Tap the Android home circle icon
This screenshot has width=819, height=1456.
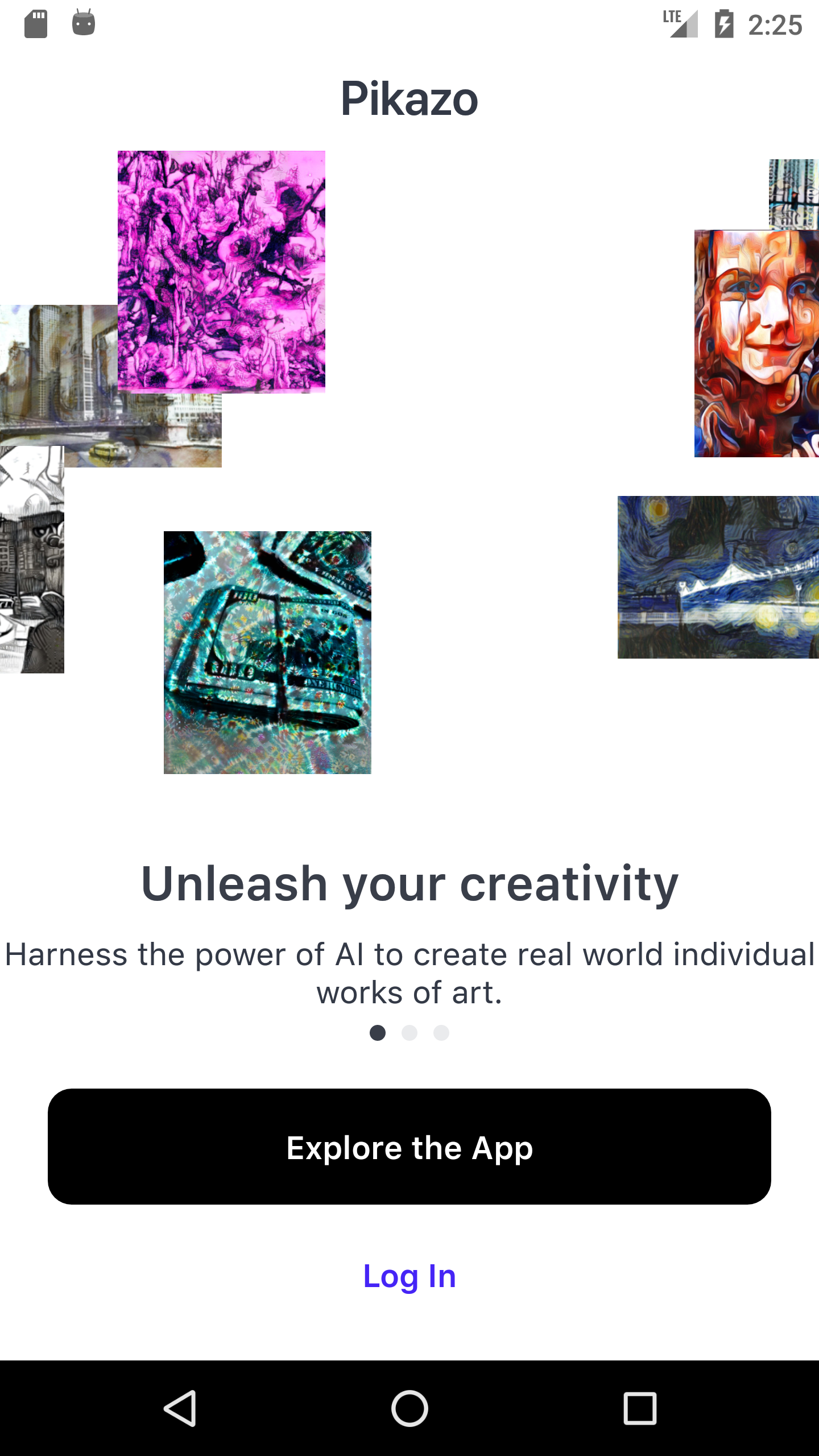409,1408
